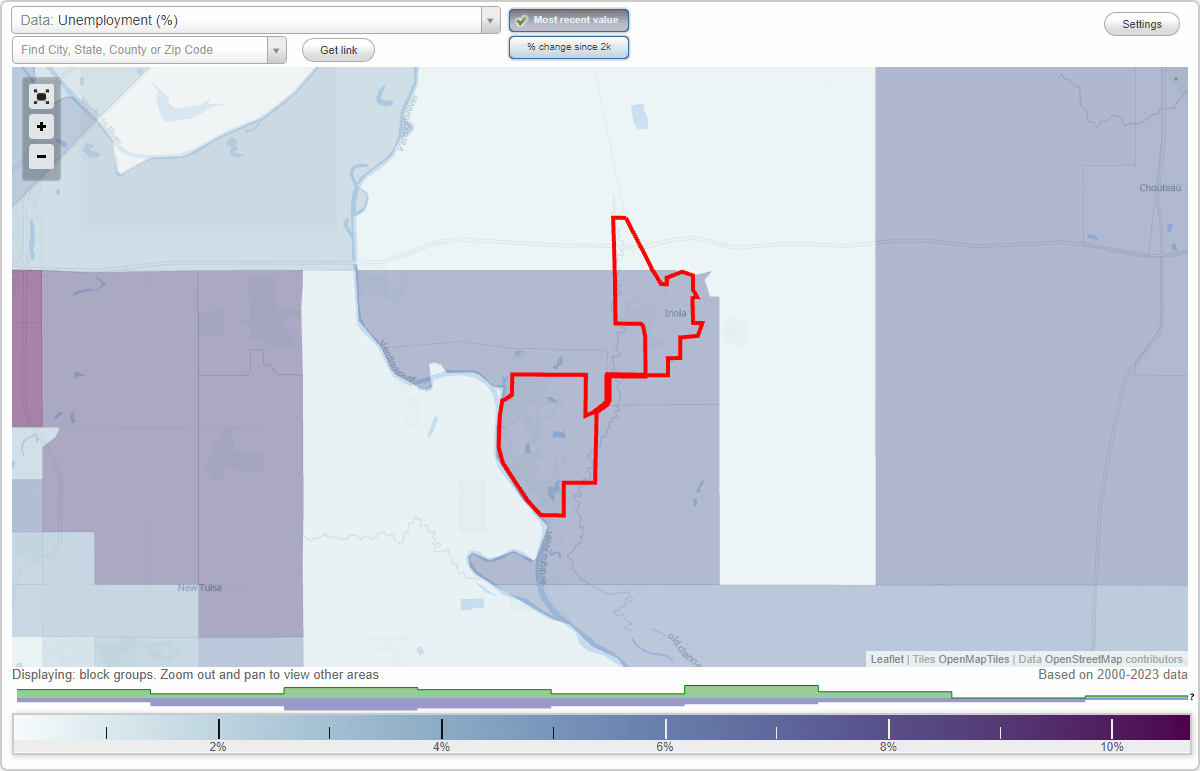Click the 8% label on the legend
The image size is (1200, 771).
tap(888, 747)
